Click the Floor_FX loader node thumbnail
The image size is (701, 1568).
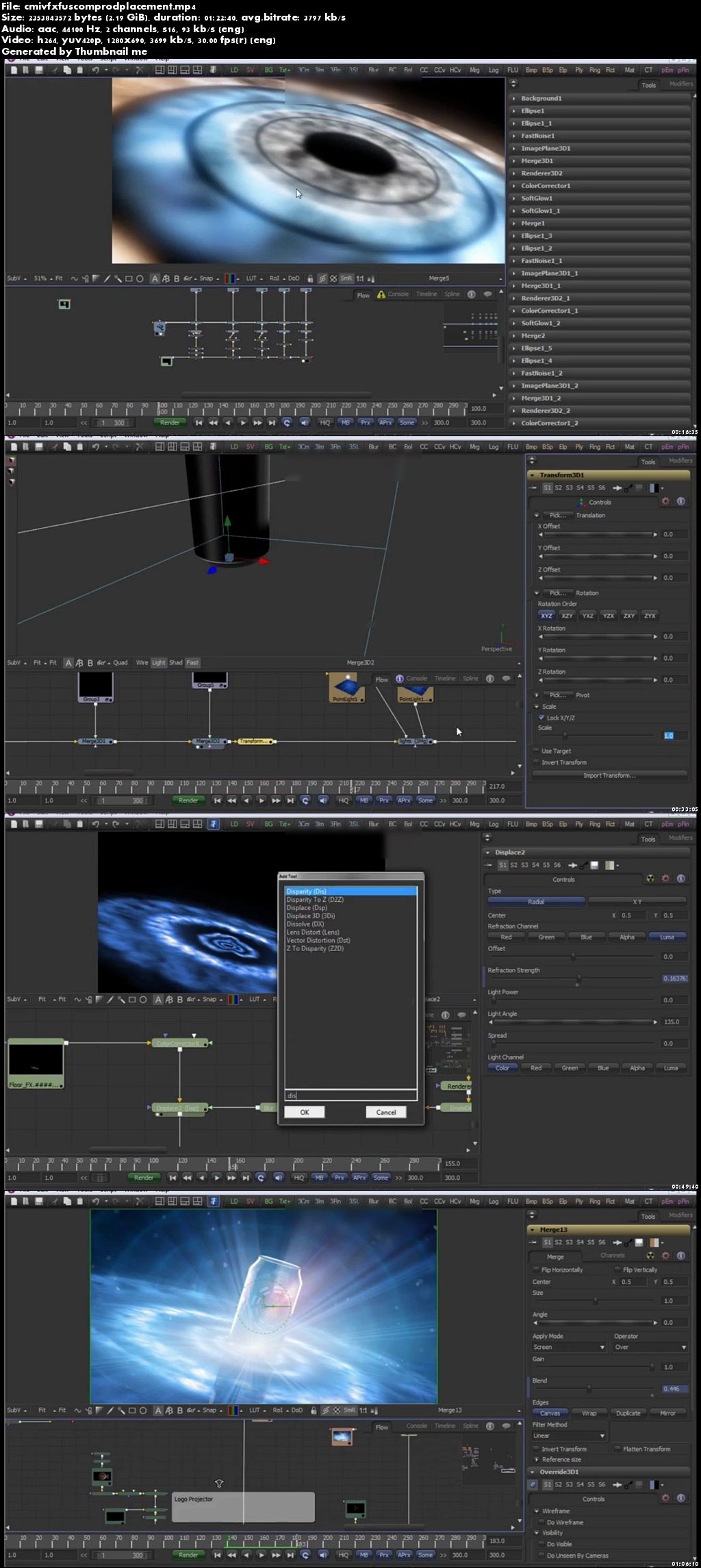(36, 1063)
